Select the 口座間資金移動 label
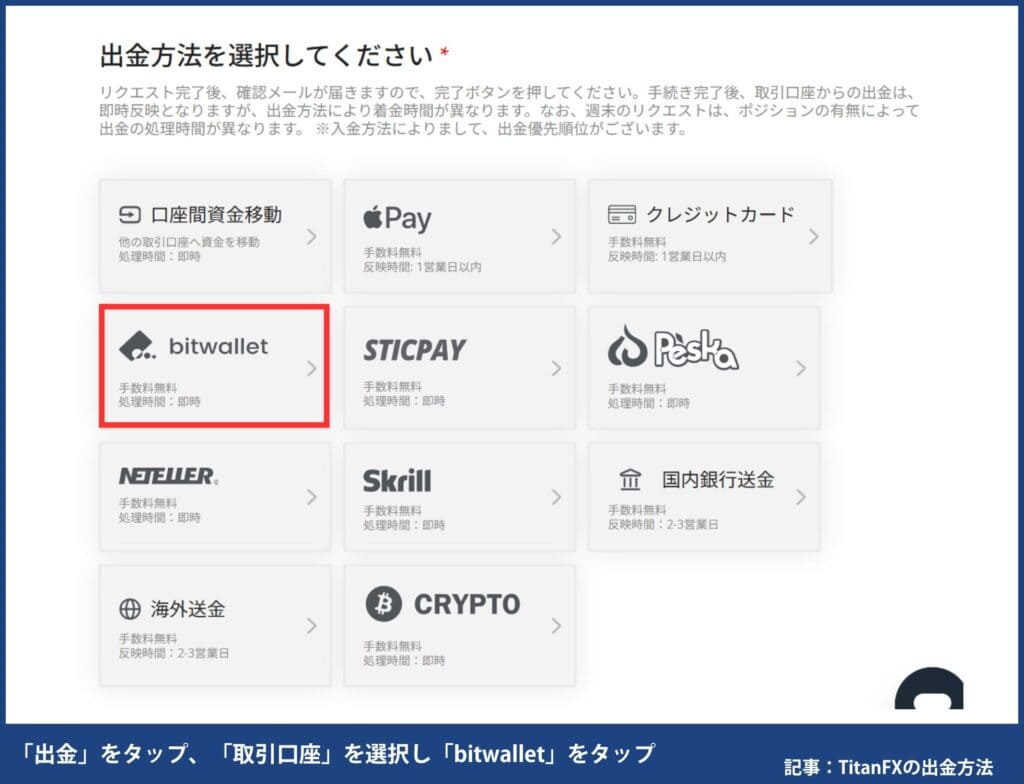Screen dimensions: 1024x784 (x=216, y=214)
